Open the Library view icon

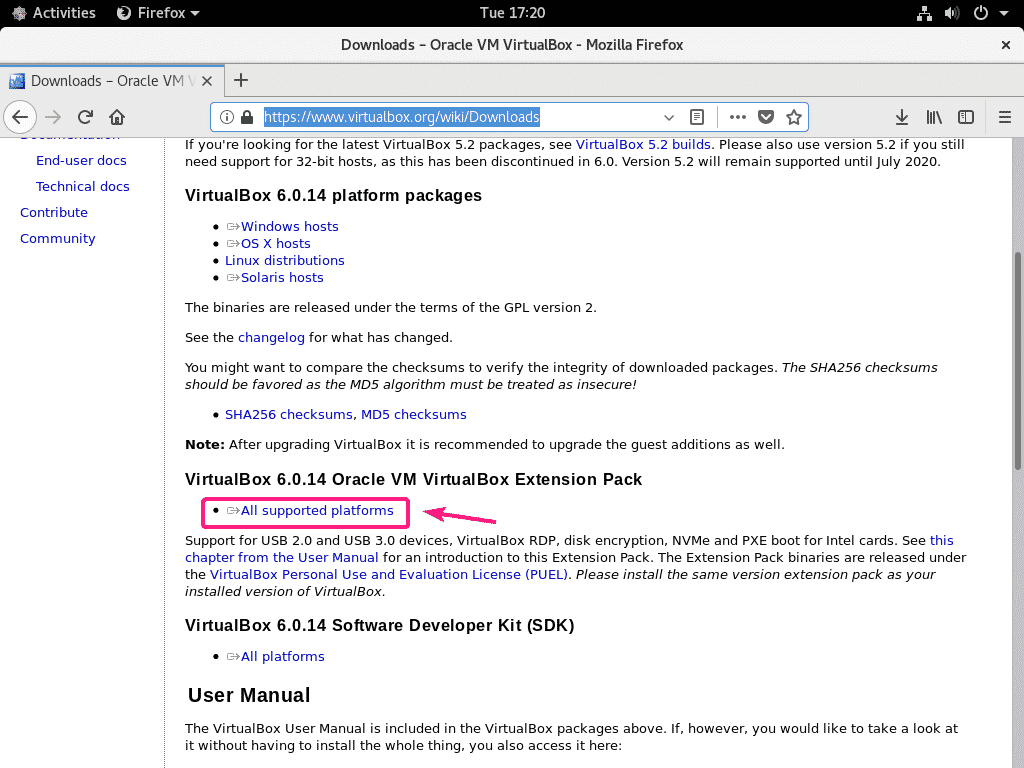934,117
